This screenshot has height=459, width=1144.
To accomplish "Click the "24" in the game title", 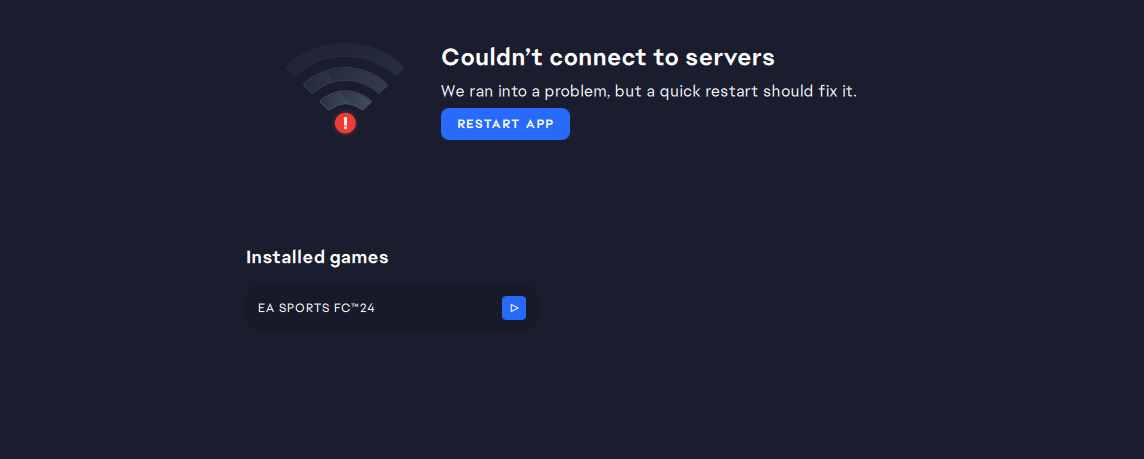I will (x=367, y=308).
